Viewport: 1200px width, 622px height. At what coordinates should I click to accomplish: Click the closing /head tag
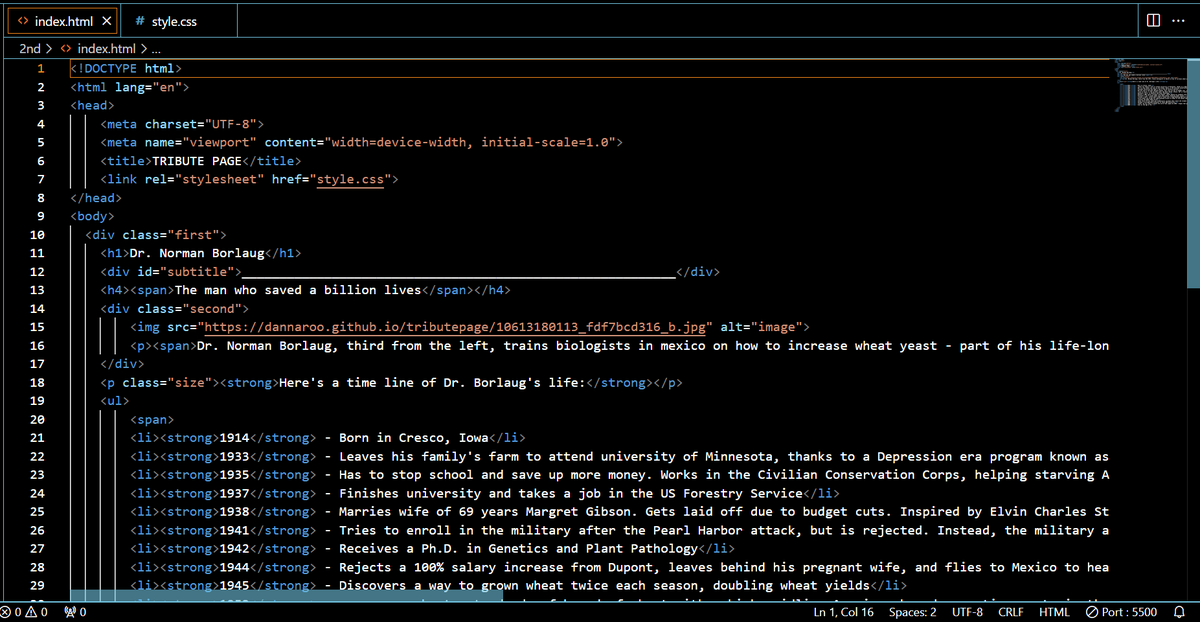(96, 198)
